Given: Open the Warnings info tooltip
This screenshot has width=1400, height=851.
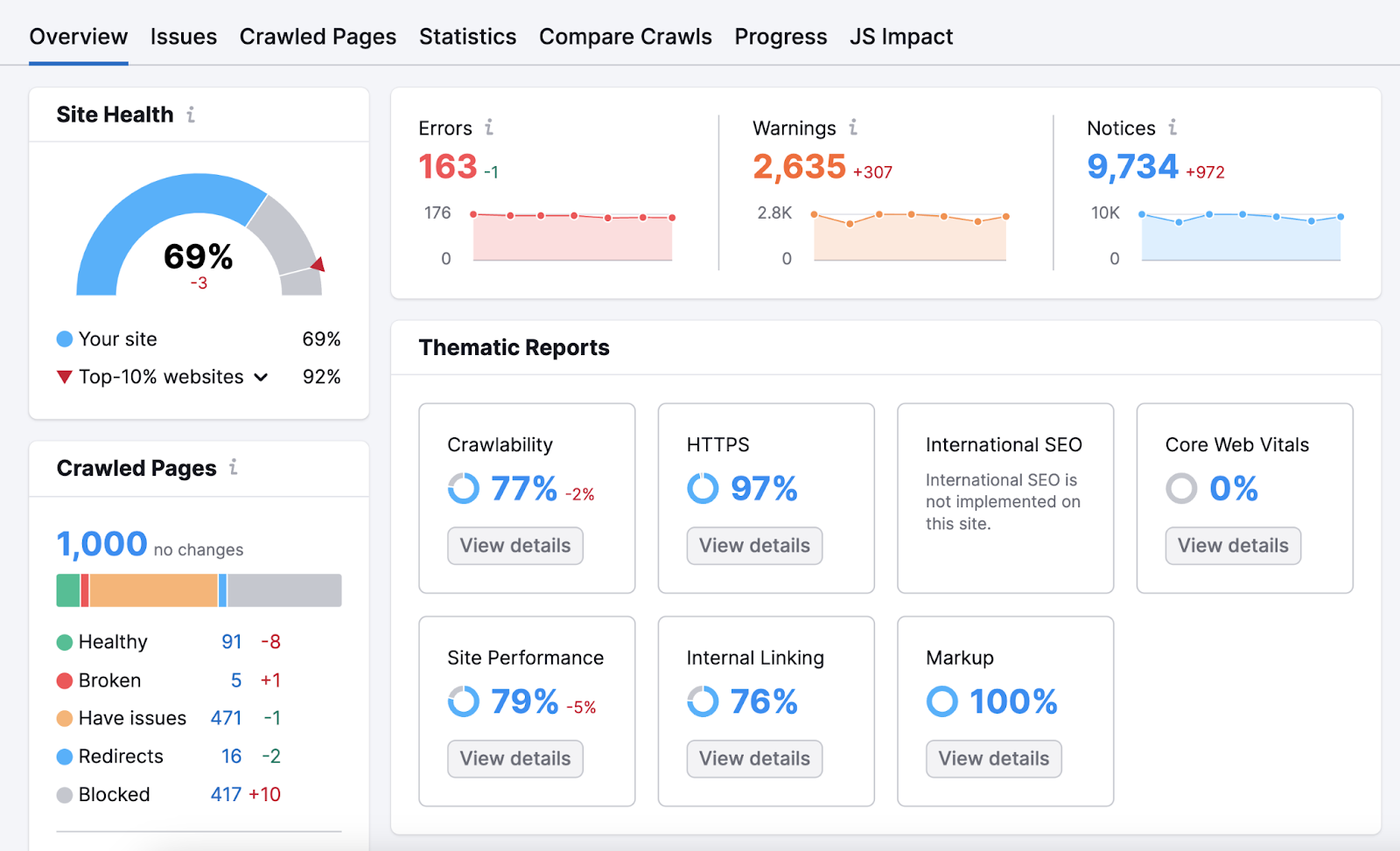Looking at the screenshot, I should (x=852, y=128).
